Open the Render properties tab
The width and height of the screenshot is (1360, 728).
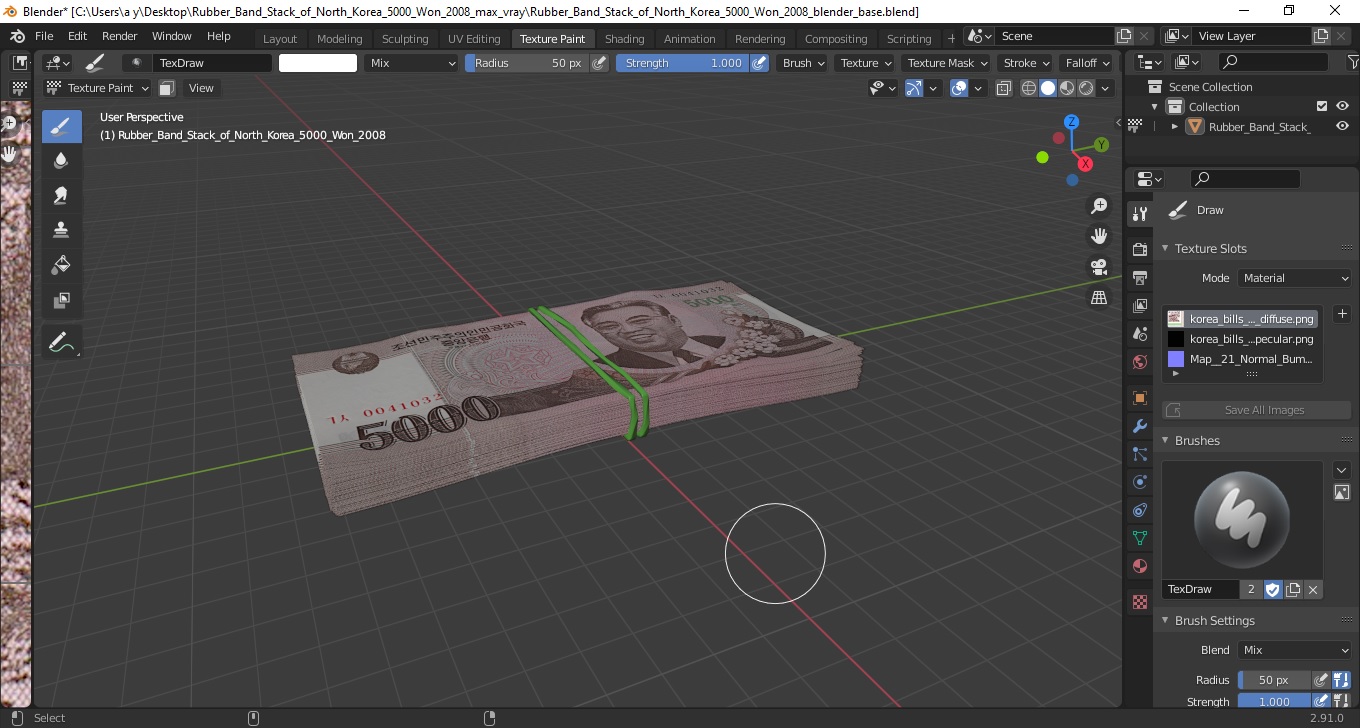(x=1139, y=249)
